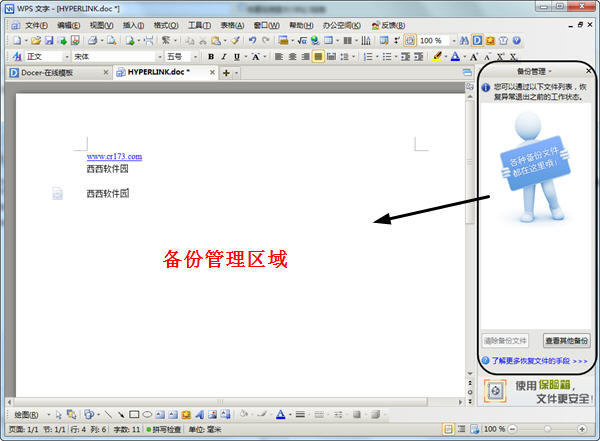The image size is (600, 441).
Task: Open the 宋体 font name dropdown
Action: point(160,57)
